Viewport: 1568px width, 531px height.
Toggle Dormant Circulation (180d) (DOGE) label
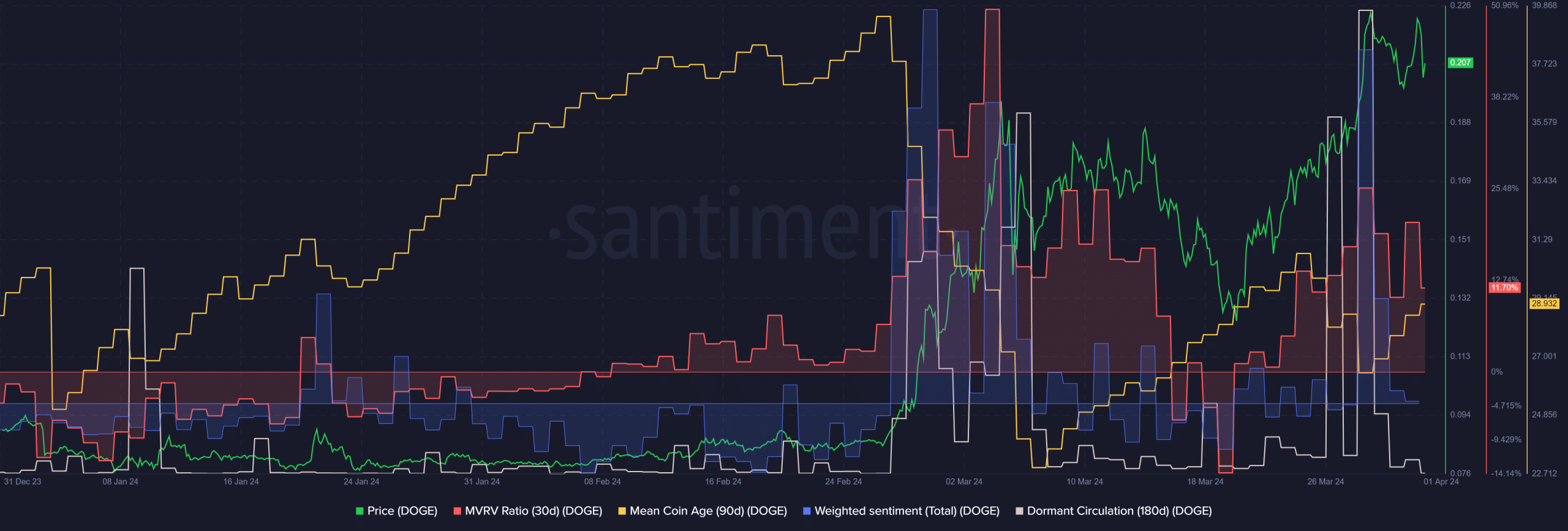click(x=1120, y=511)
